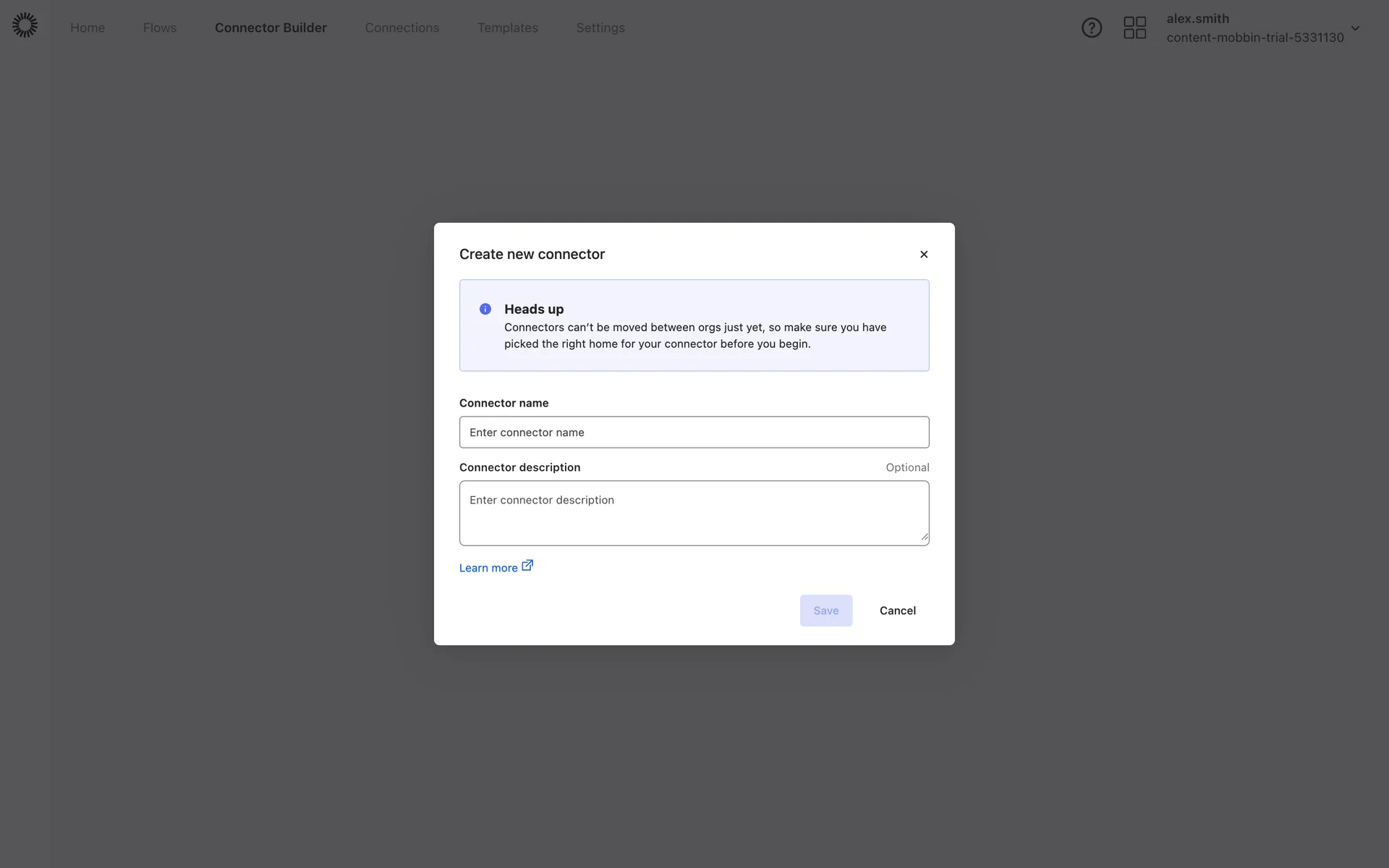Image resolution: width=1389 pixels, height=868 pixels.
Task: Click the Save button
Action: pos(825,610)
